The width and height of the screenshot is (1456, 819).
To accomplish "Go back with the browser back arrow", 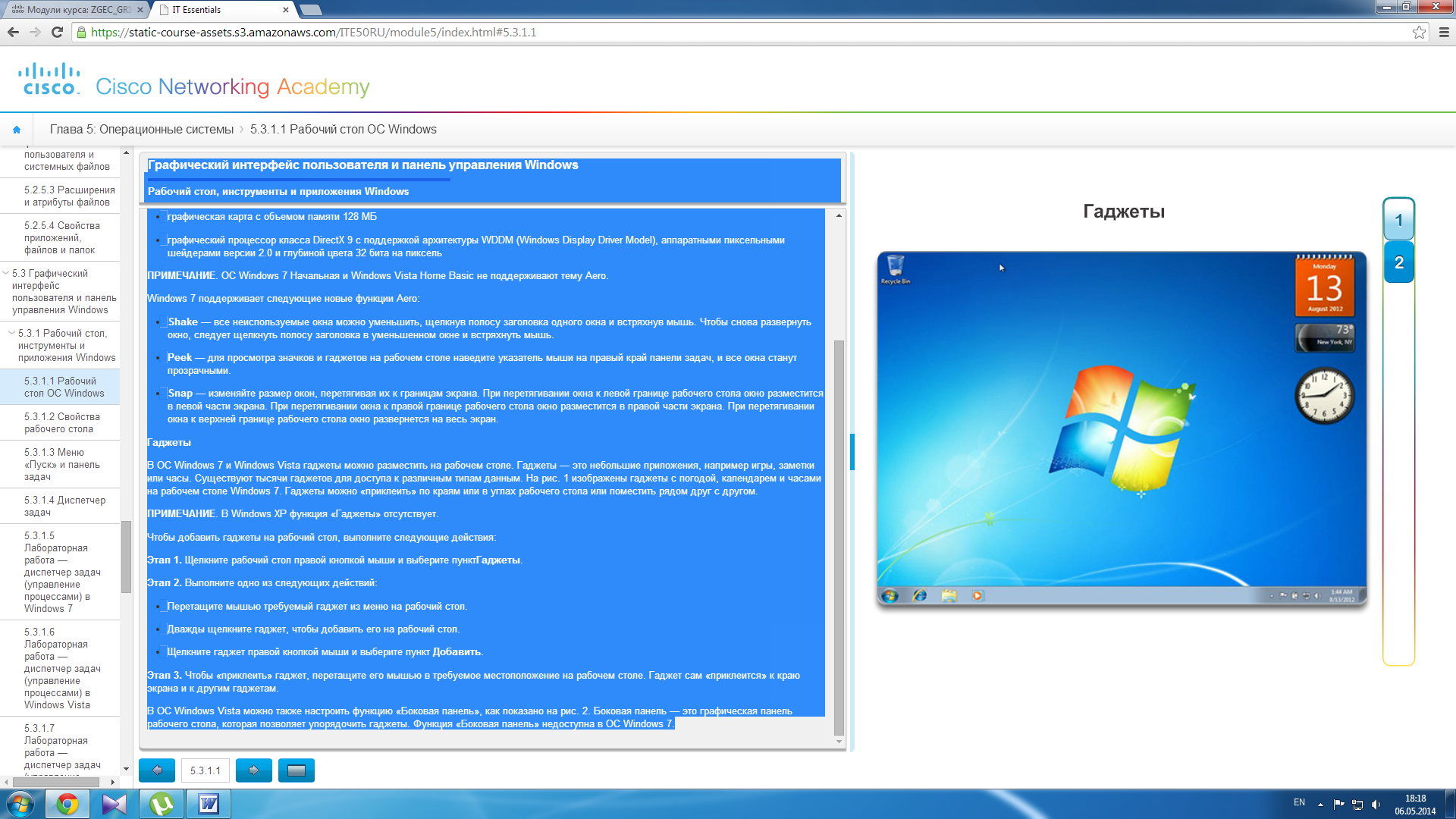I will pos(13,32).
